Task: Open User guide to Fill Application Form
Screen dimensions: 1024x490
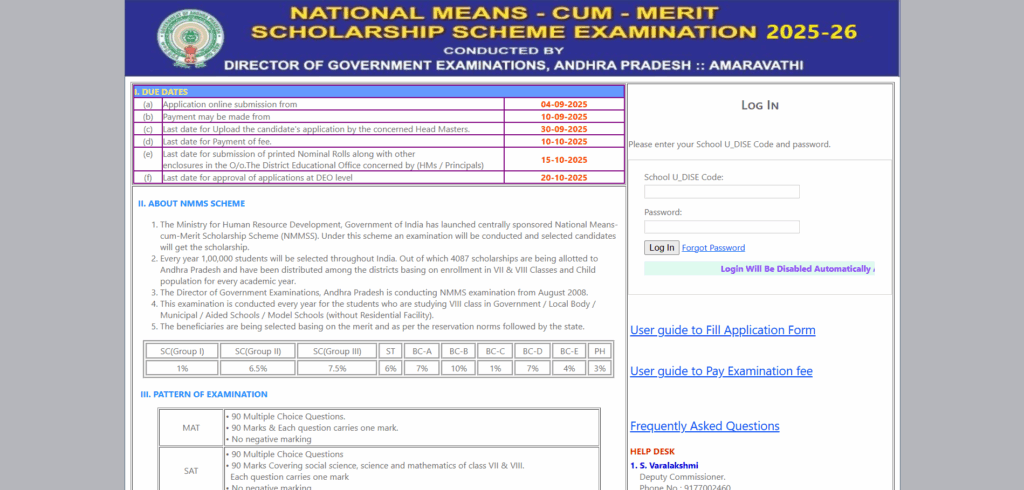Action: coord(722,330)
